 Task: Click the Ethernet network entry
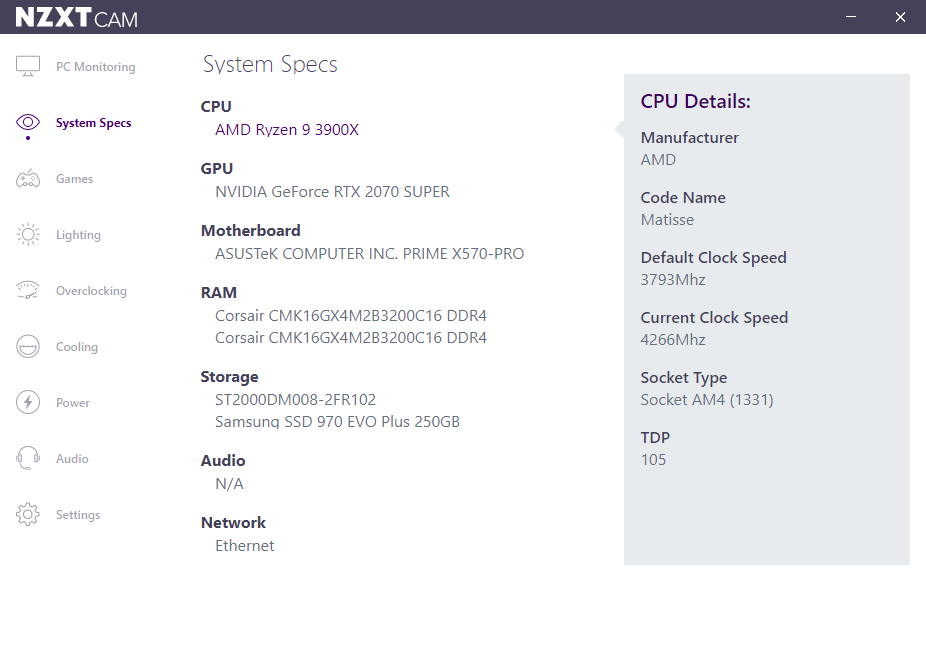pos(244,546)
